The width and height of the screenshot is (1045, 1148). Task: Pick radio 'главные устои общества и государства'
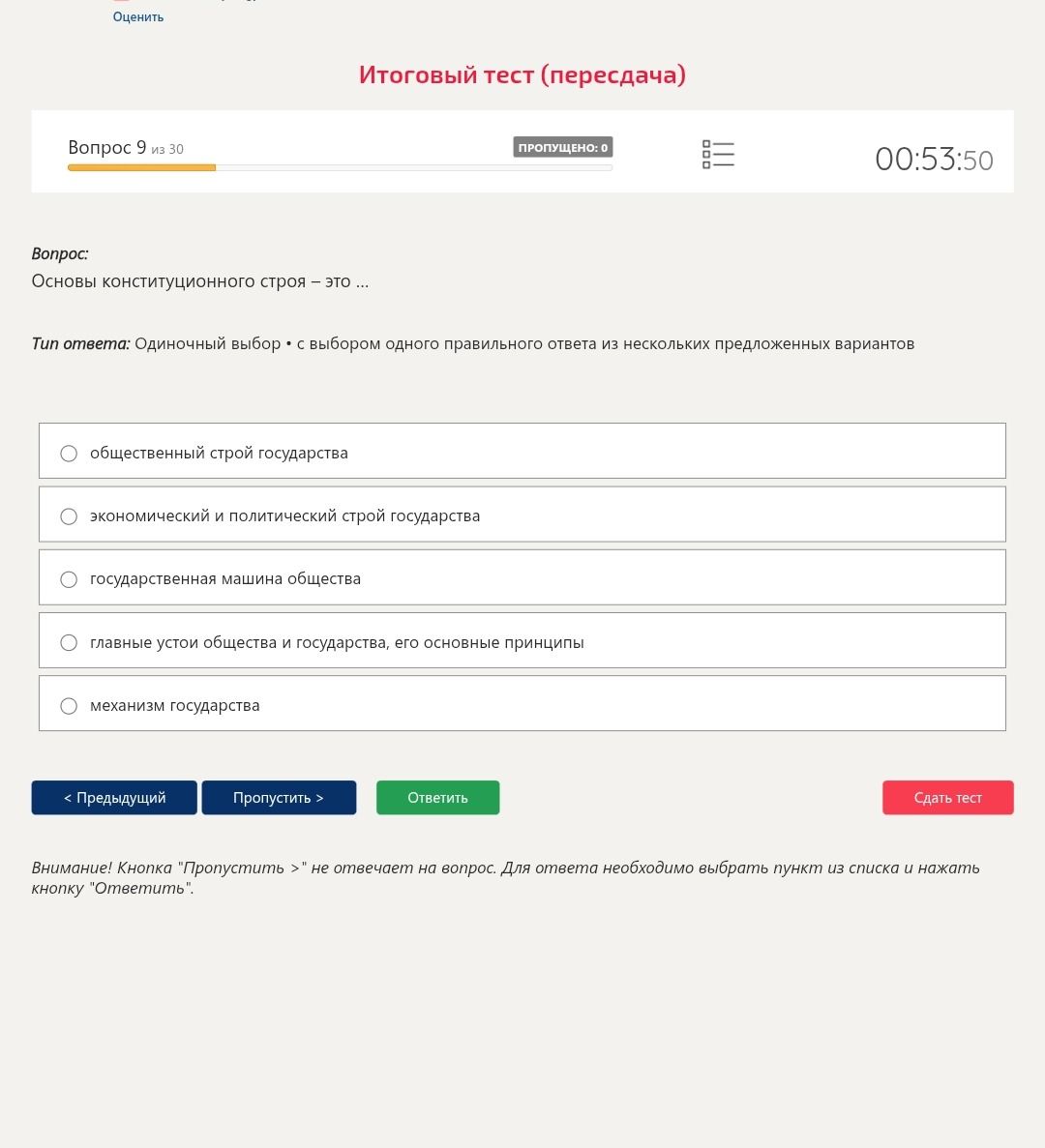pyautogui.click(x=69, y=642)
